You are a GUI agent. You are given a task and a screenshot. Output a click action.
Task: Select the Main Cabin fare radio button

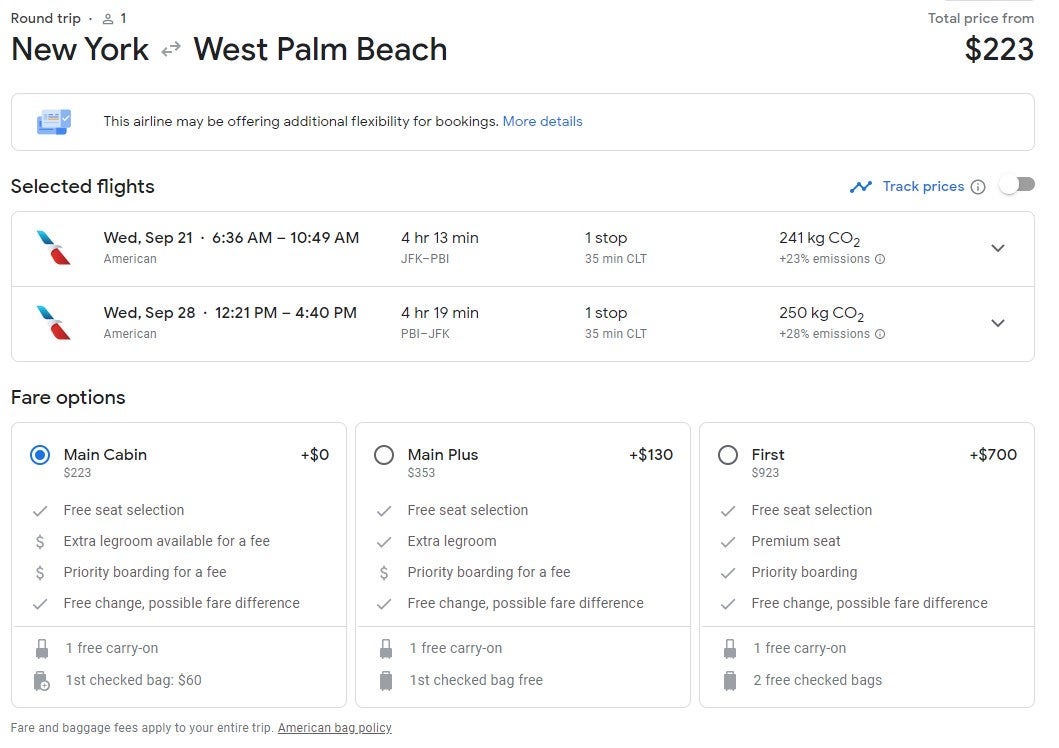40,455
